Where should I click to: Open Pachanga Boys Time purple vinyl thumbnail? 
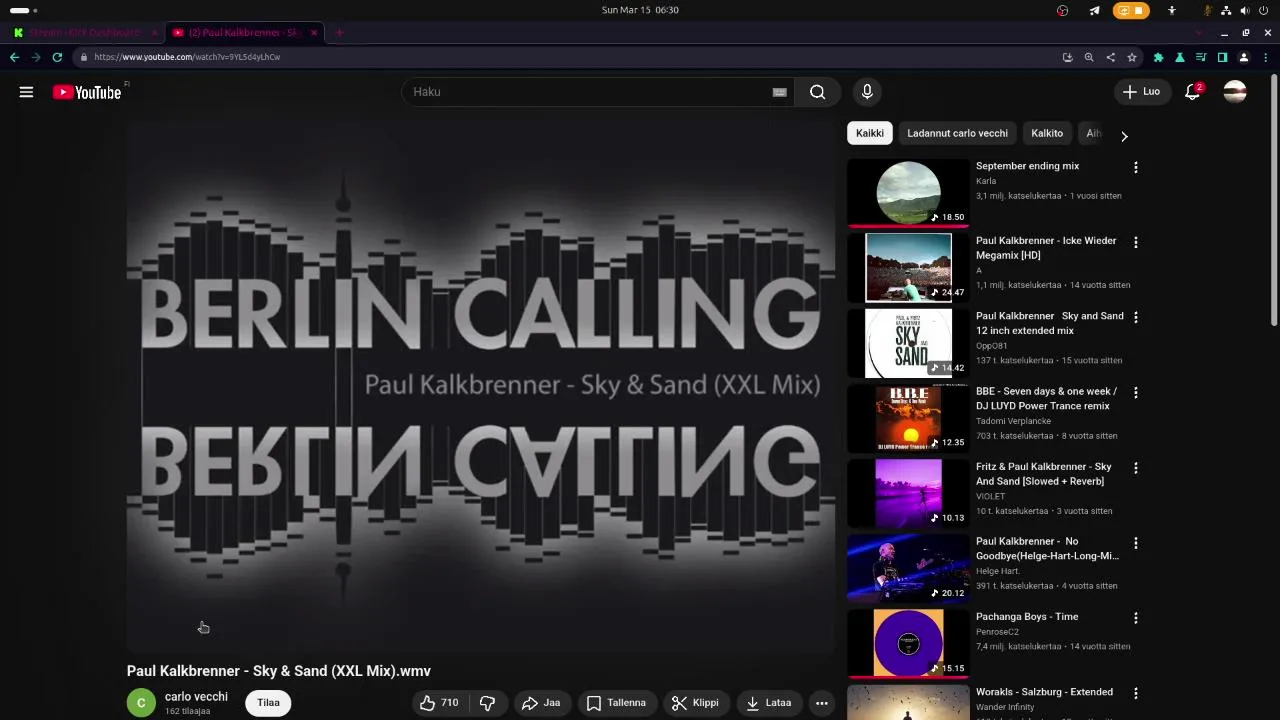(x=908, y=643)
